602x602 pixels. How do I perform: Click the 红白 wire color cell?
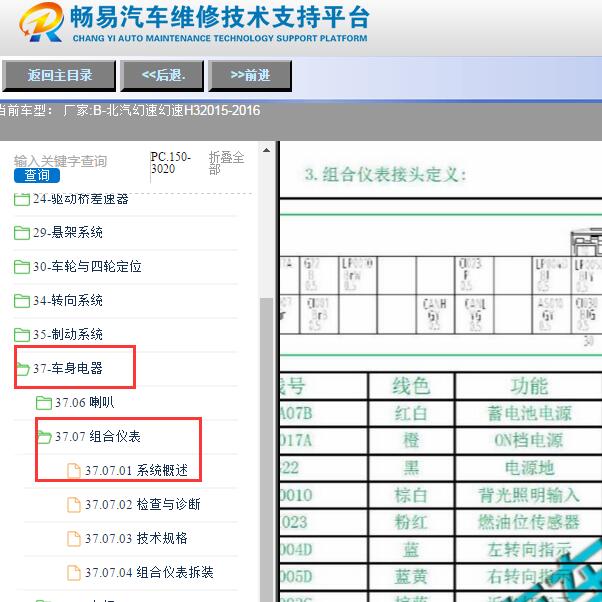pos(411,413)
